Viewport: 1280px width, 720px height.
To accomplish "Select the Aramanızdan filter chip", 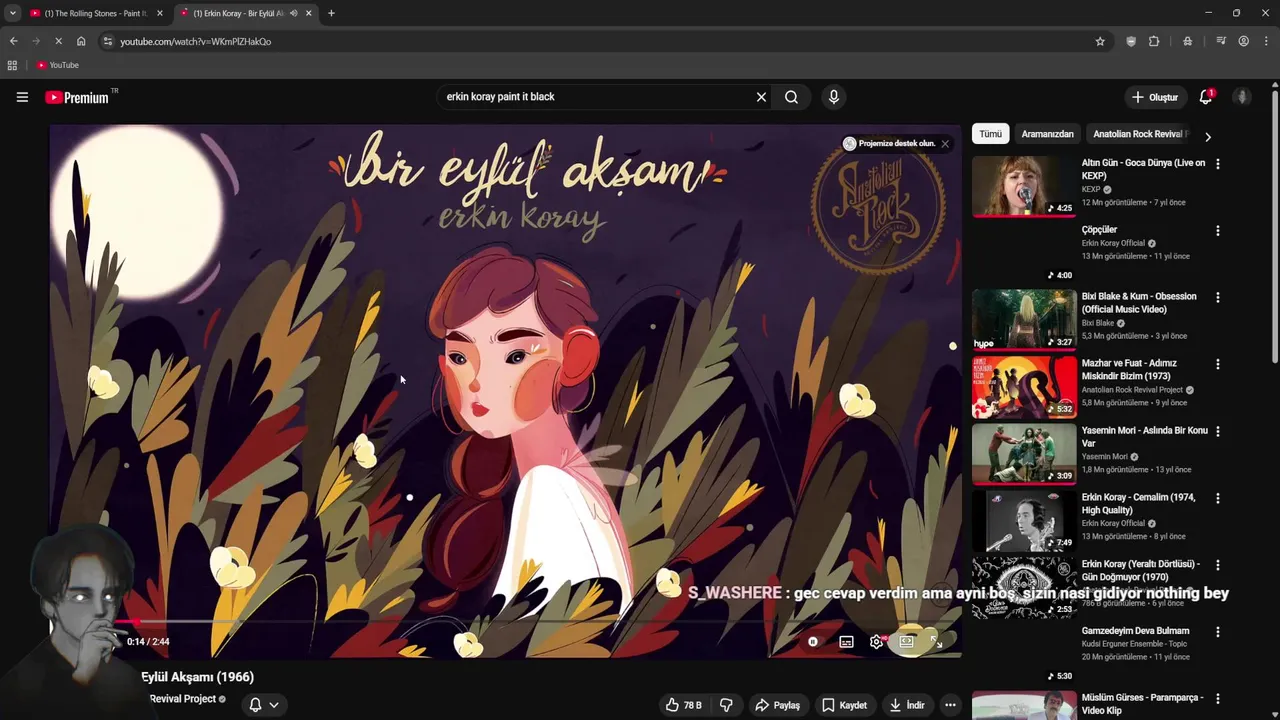I will (1047, 134).
